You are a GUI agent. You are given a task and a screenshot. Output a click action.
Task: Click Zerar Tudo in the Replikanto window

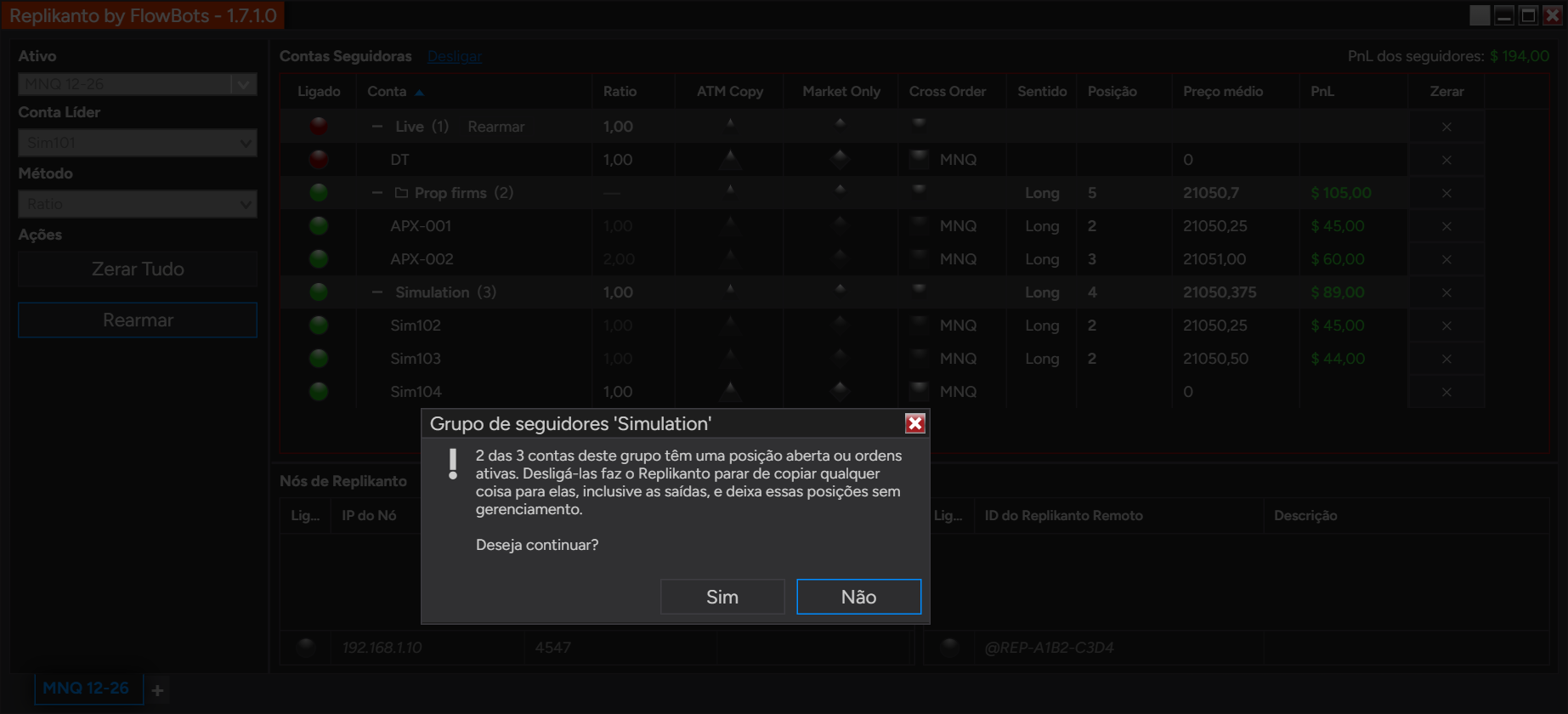click(x=138, y=269)
